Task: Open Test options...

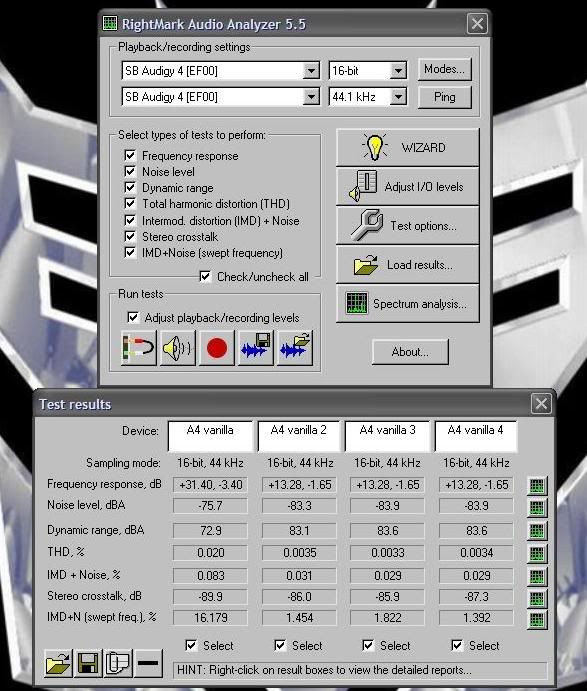Action: coord(407,226)
